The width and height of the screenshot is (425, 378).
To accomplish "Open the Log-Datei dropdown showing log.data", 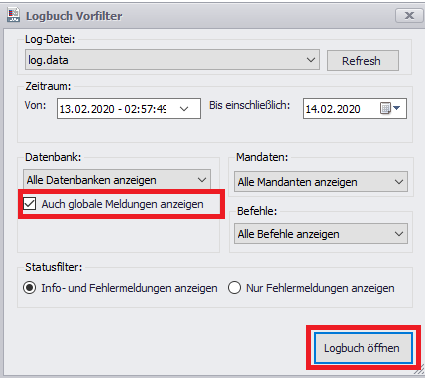I will (x=172, y=60).
